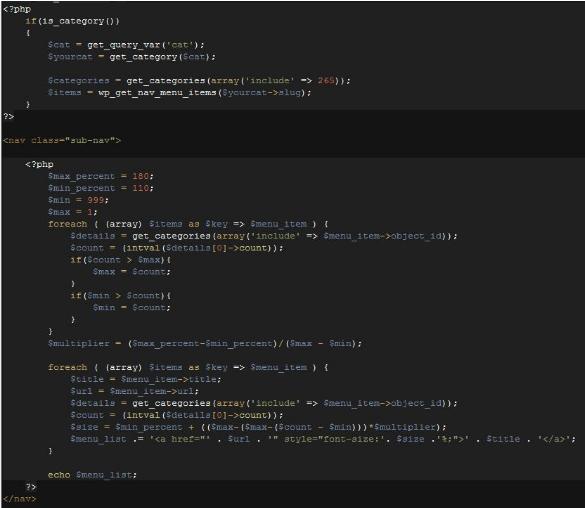
Task: Click the get_query_var('cat') call
Action: [x=146, y=45]
